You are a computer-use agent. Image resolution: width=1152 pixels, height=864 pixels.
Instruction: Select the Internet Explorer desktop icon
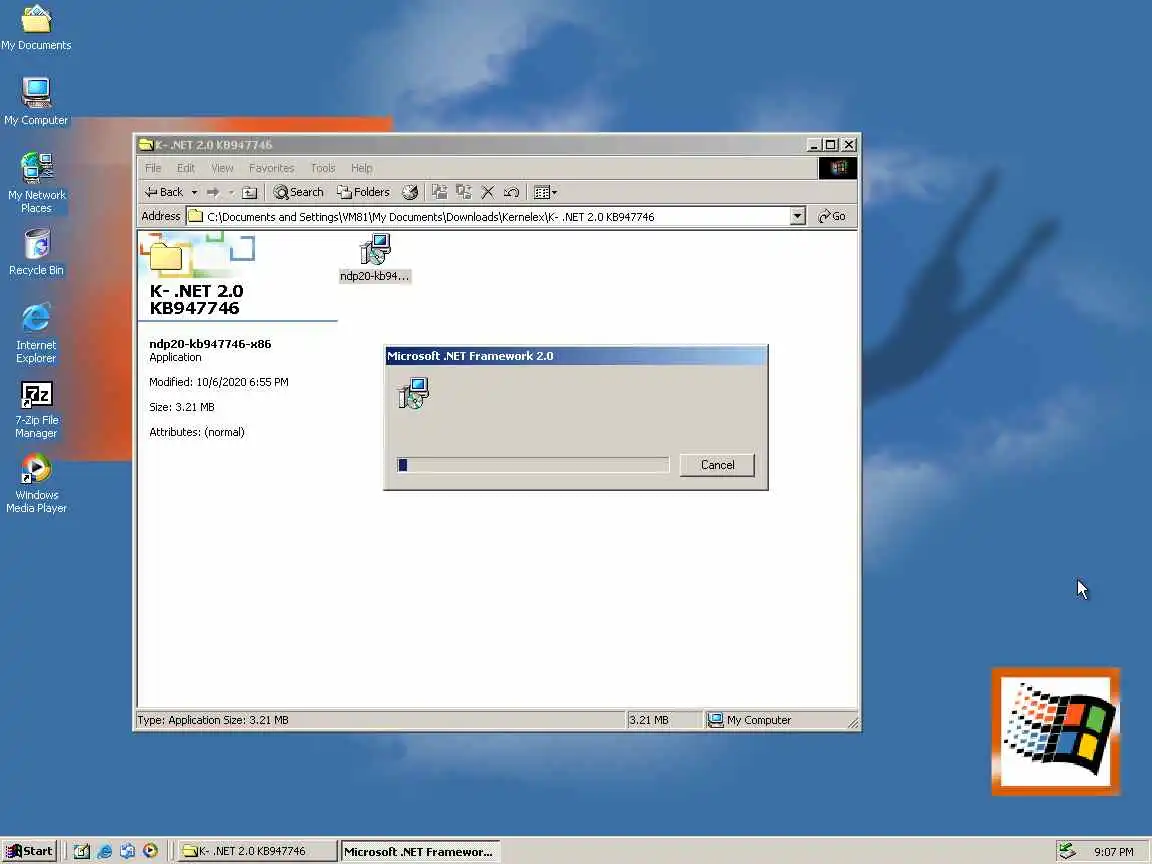pos(36,333)
